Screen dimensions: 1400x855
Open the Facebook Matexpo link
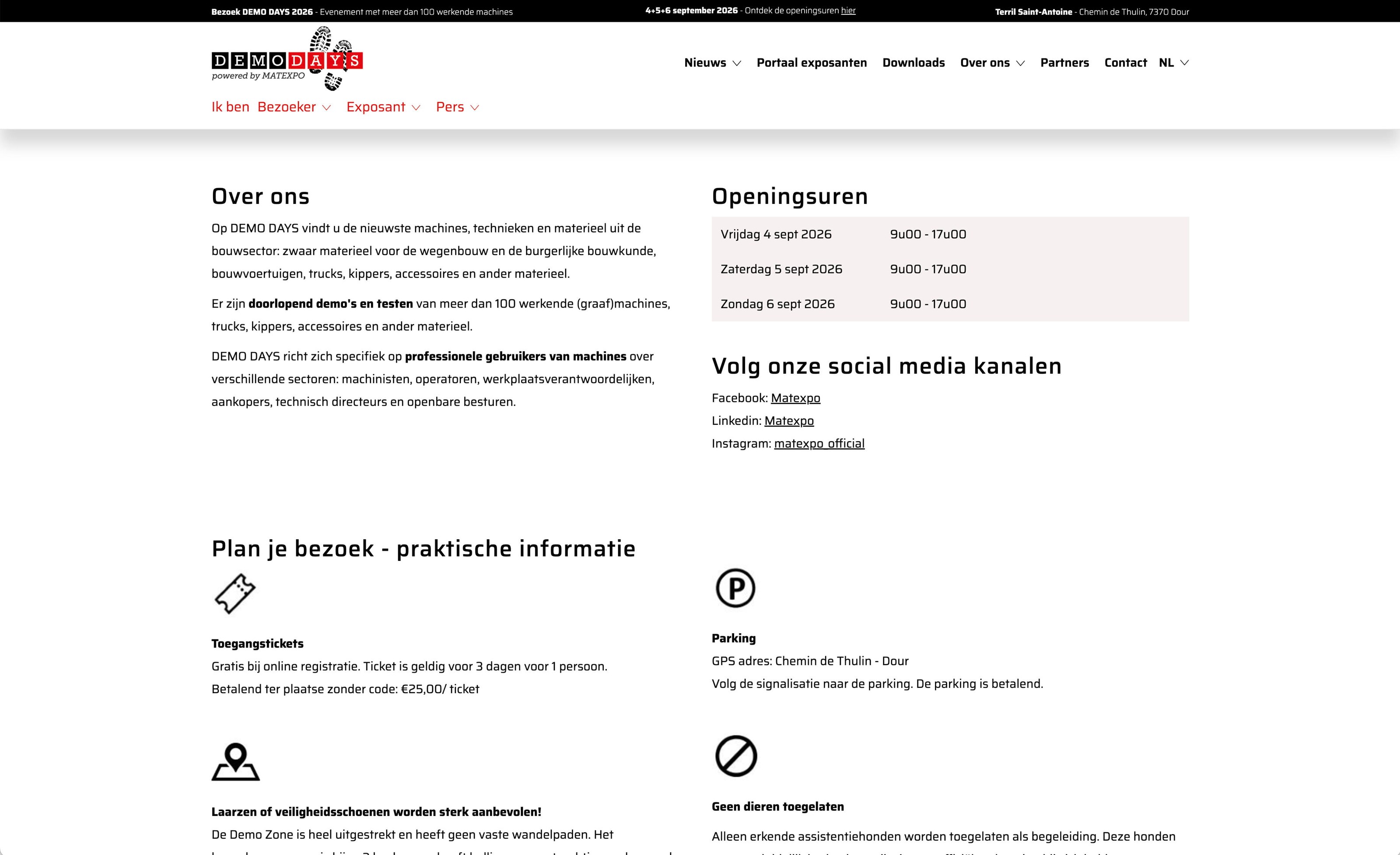pyautogui.click(x=795, y=398)
